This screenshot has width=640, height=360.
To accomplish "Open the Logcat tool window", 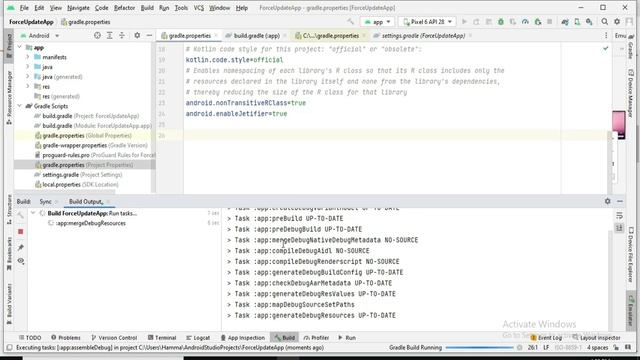I will pos(198,338).
